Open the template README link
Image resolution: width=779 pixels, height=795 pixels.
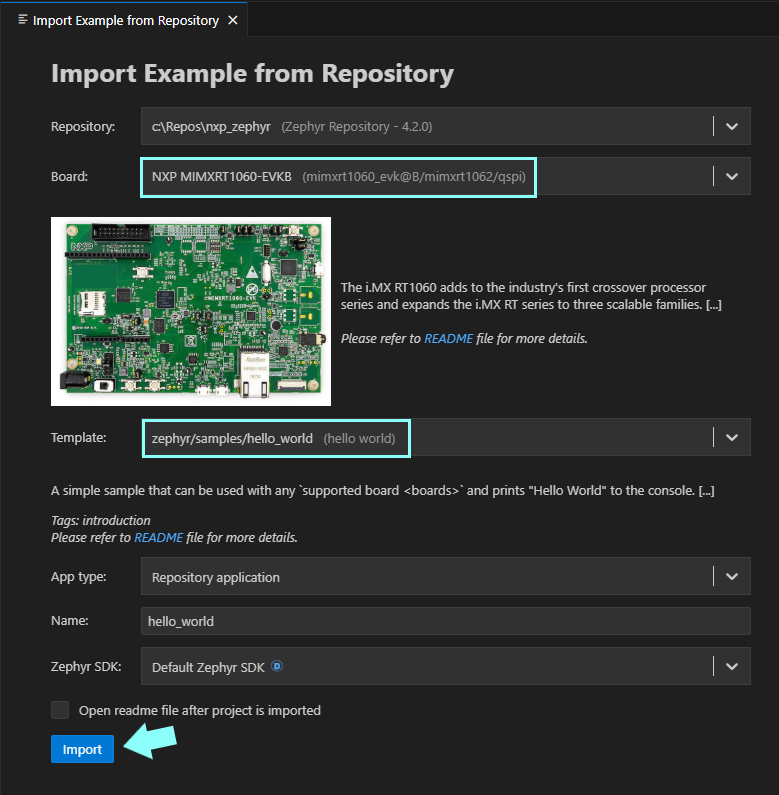tap(158, 537)
